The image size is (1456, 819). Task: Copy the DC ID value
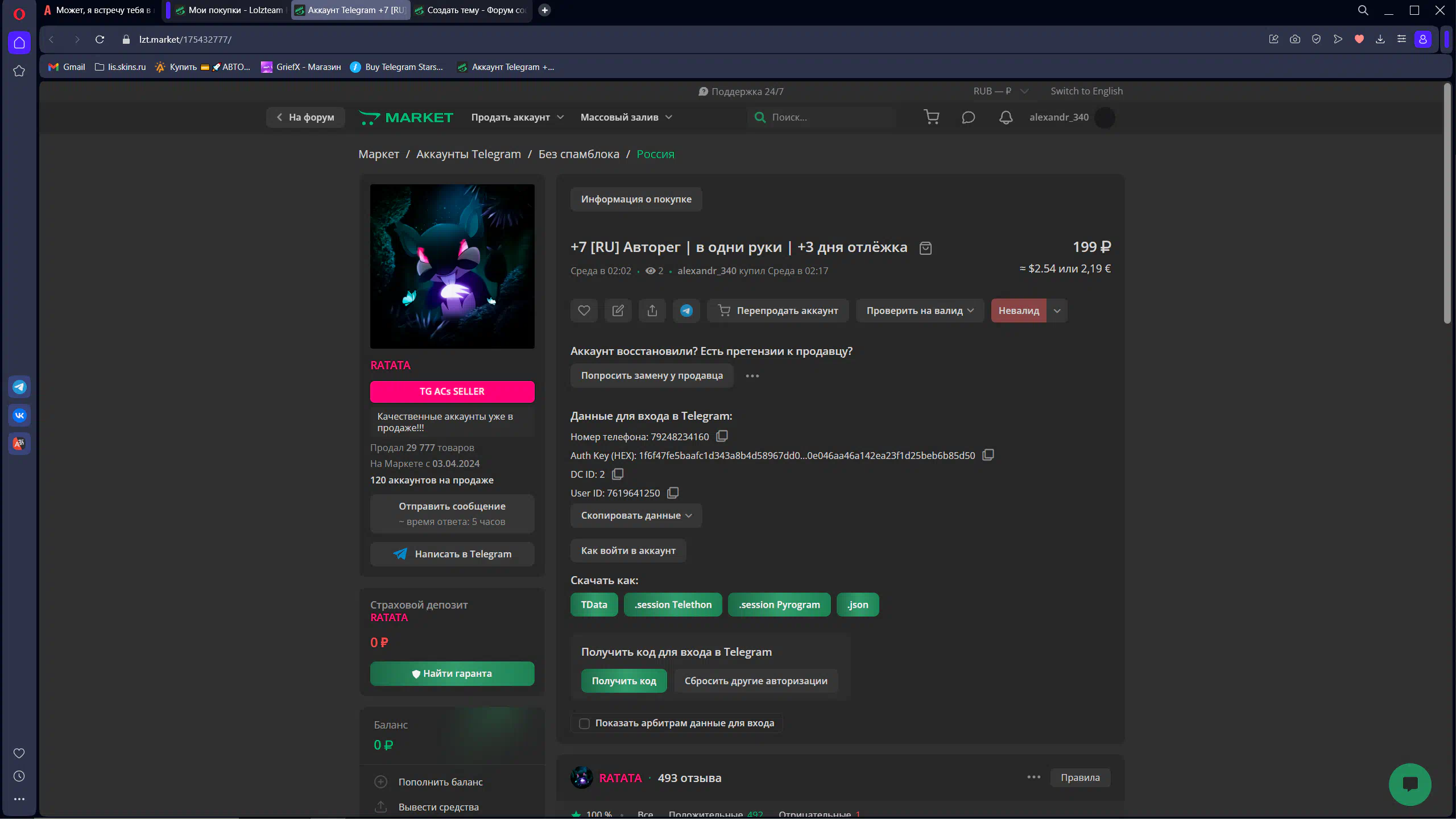pos(618,474)
